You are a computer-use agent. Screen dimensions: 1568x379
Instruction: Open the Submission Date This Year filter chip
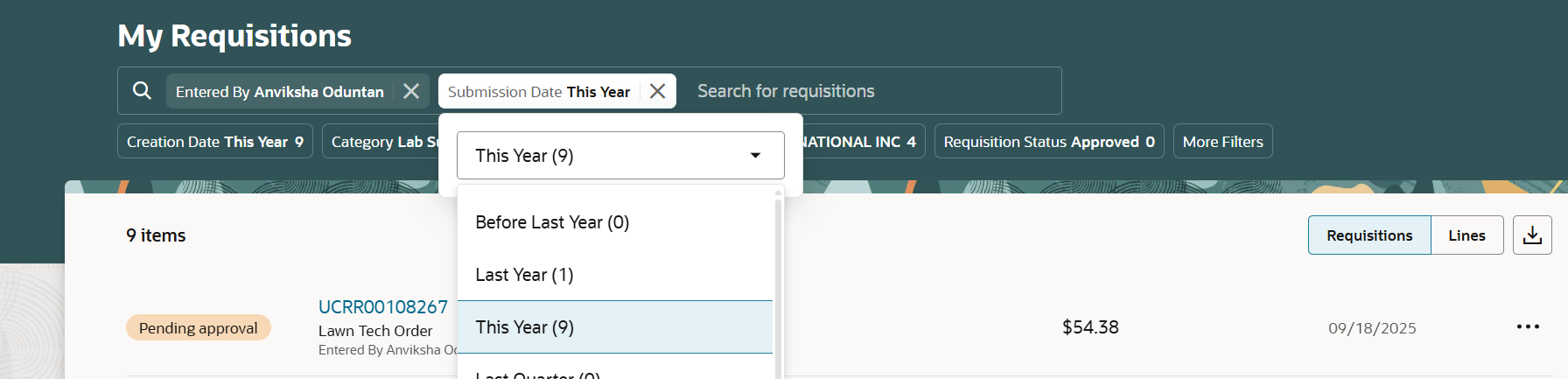pos(538,92)
